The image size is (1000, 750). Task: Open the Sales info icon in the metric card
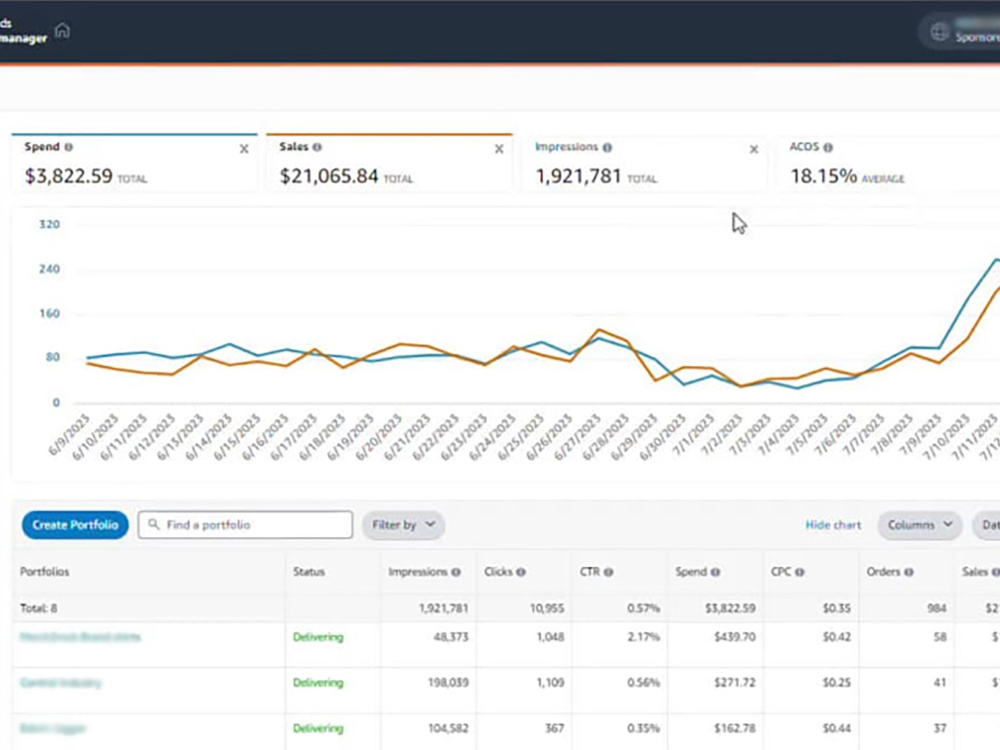317,147
